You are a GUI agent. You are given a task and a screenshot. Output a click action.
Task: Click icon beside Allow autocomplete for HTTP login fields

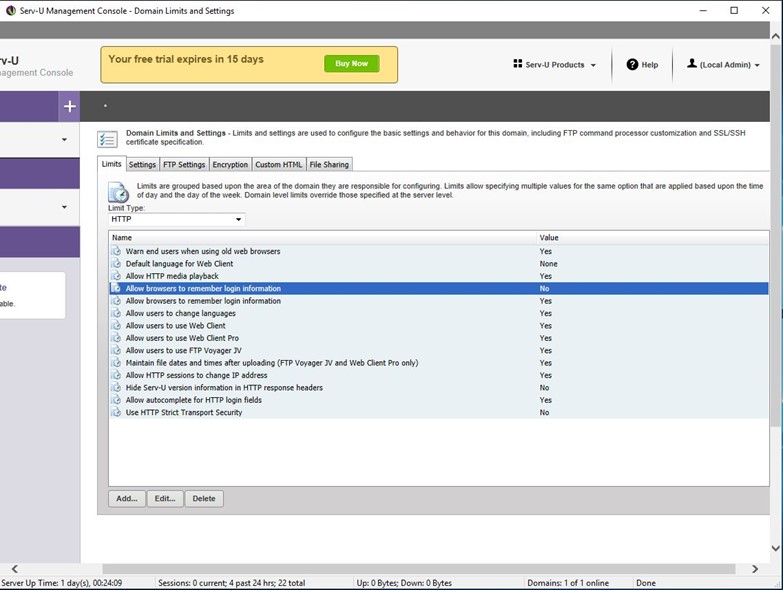[x=116, y=400]
